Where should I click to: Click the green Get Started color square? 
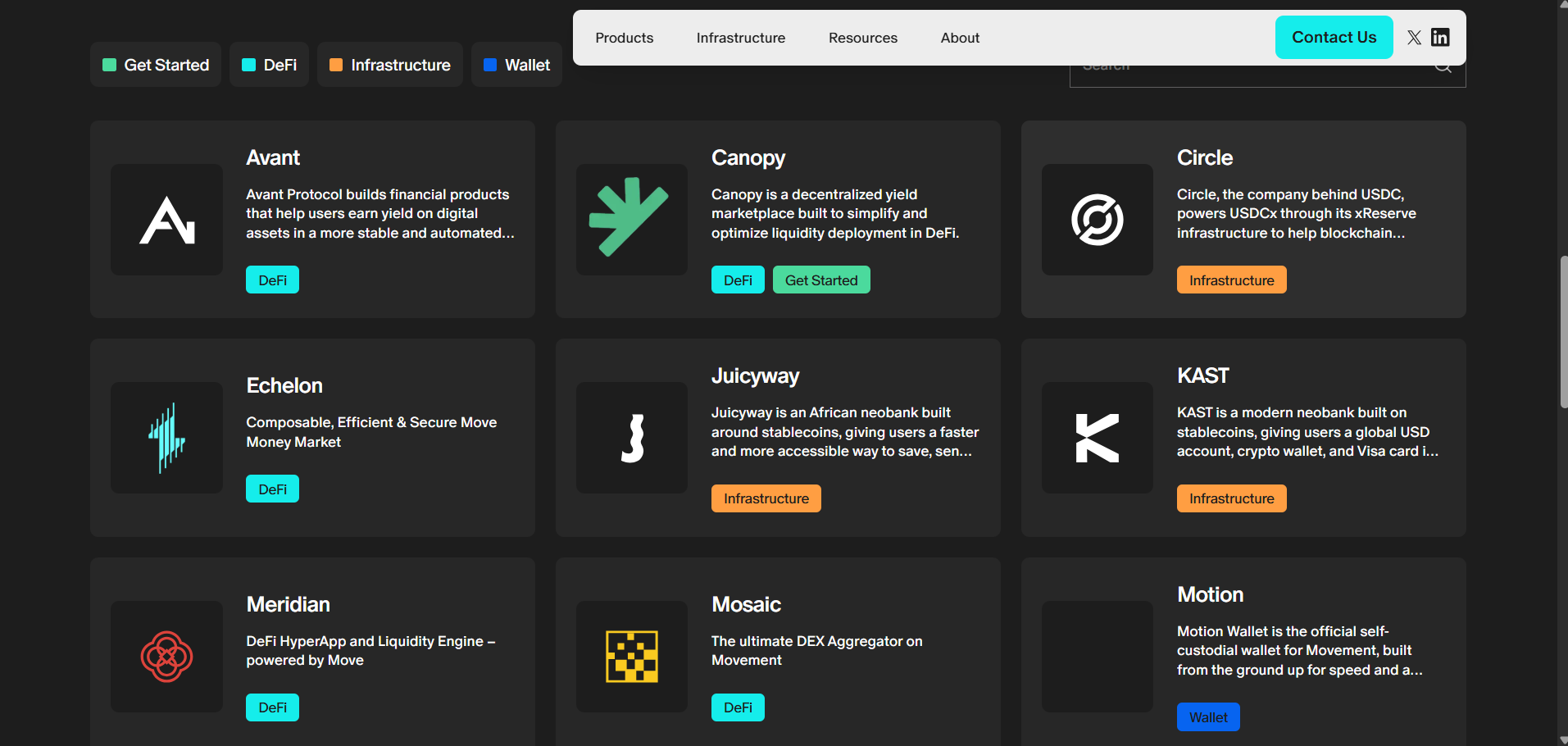pyautogui.click(x=109, y=65)
